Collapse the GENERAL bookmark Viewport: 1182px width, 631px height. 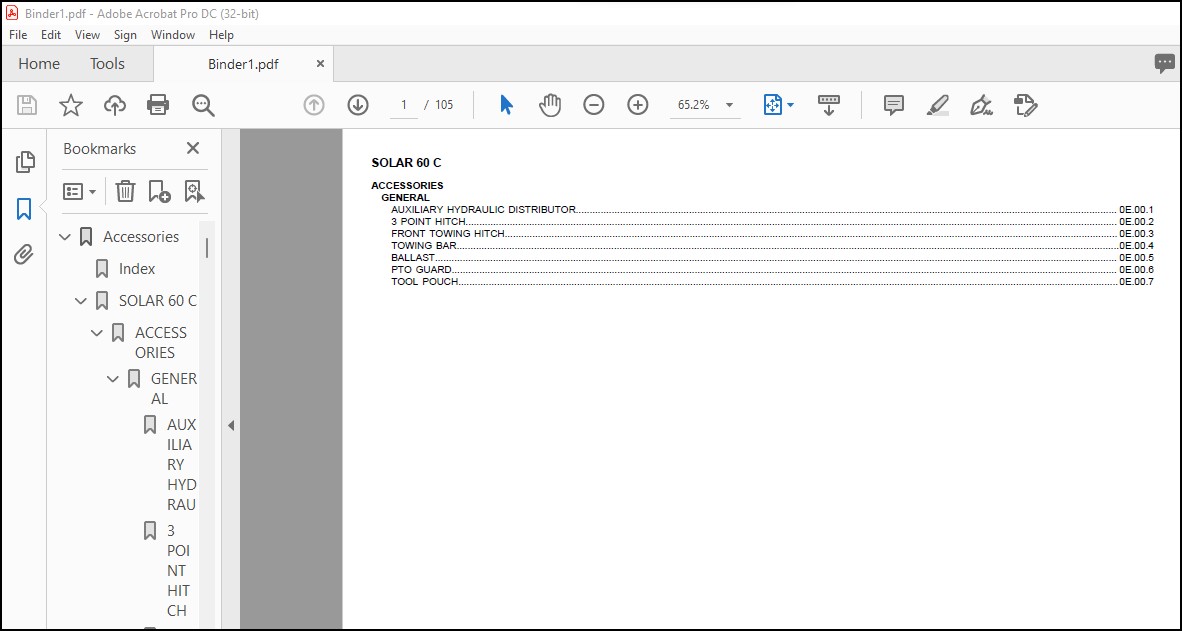point(113,378)
